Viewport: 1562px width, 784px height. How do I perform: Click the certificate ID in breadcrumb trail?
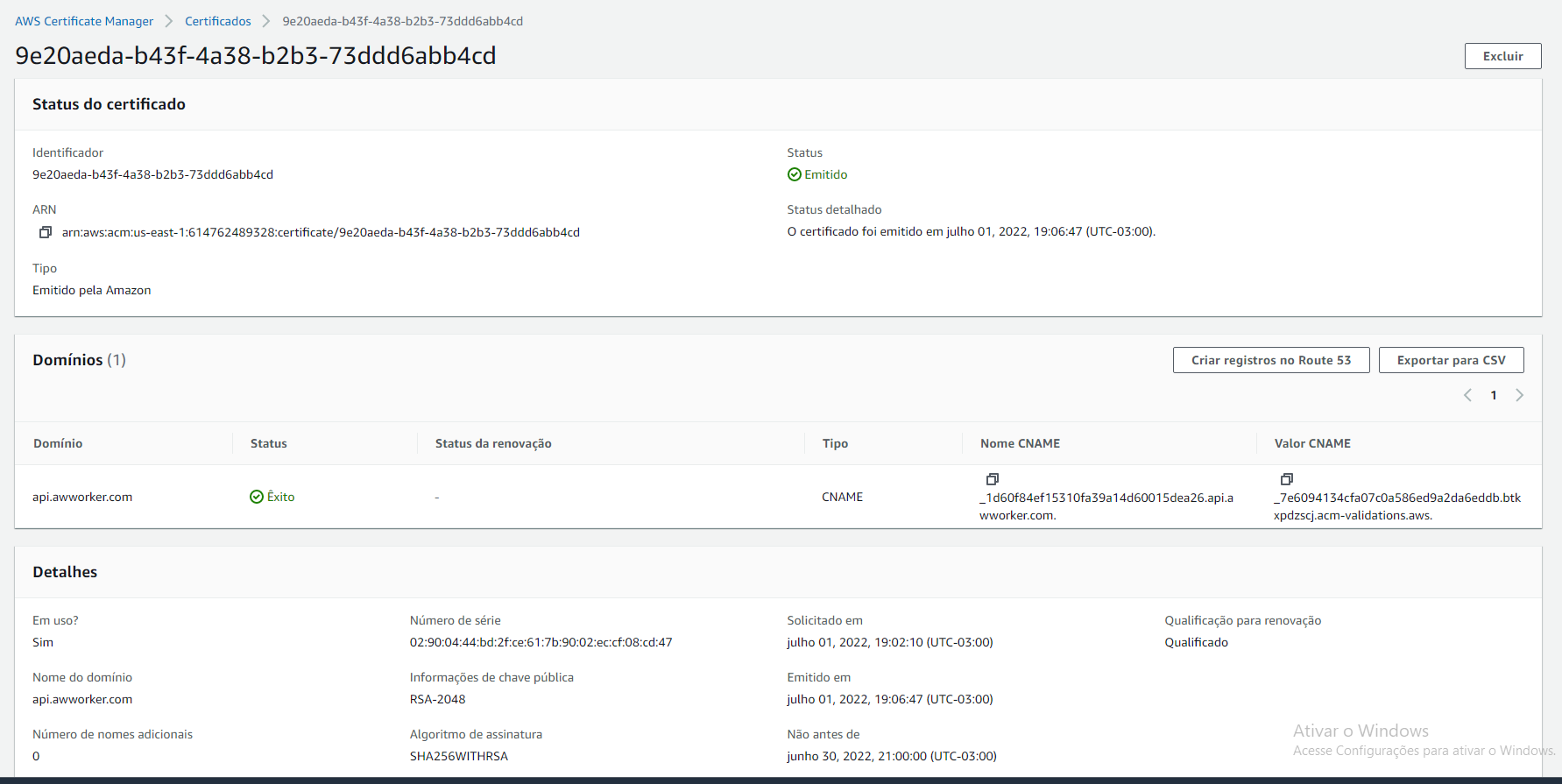(x=402, y=21)
